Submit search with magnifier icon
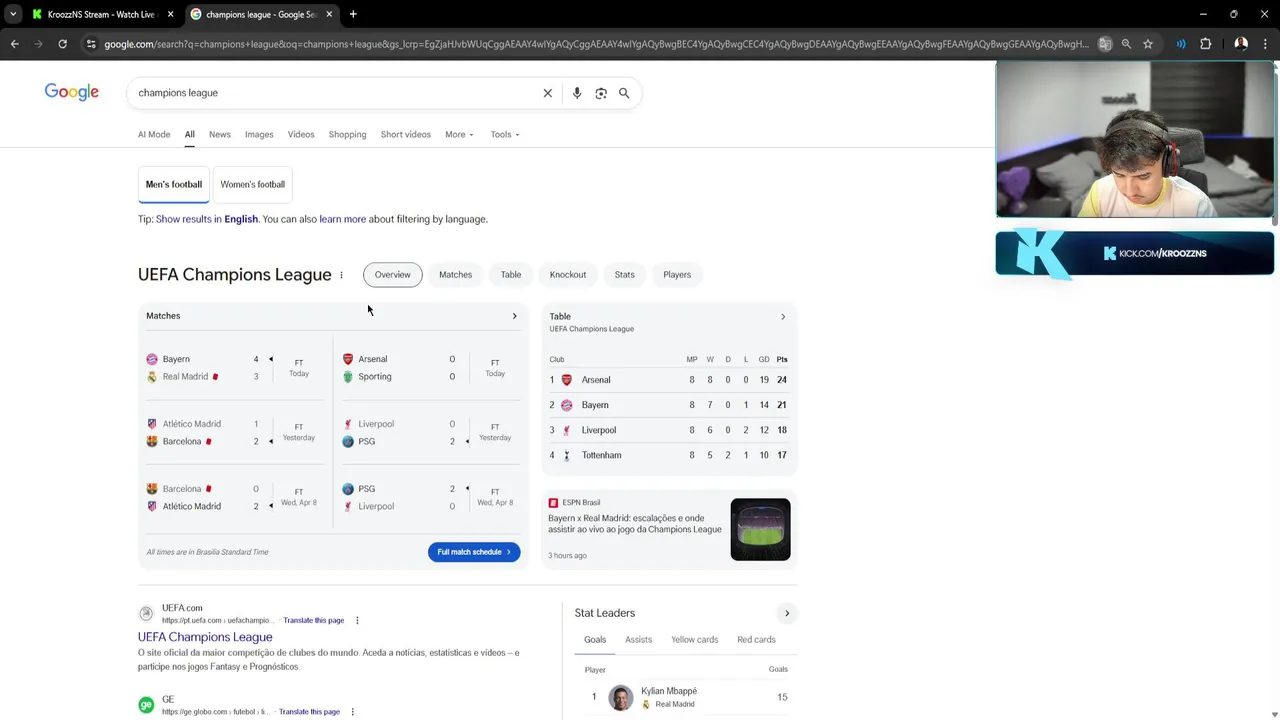1280x720 pixels. 624,93
